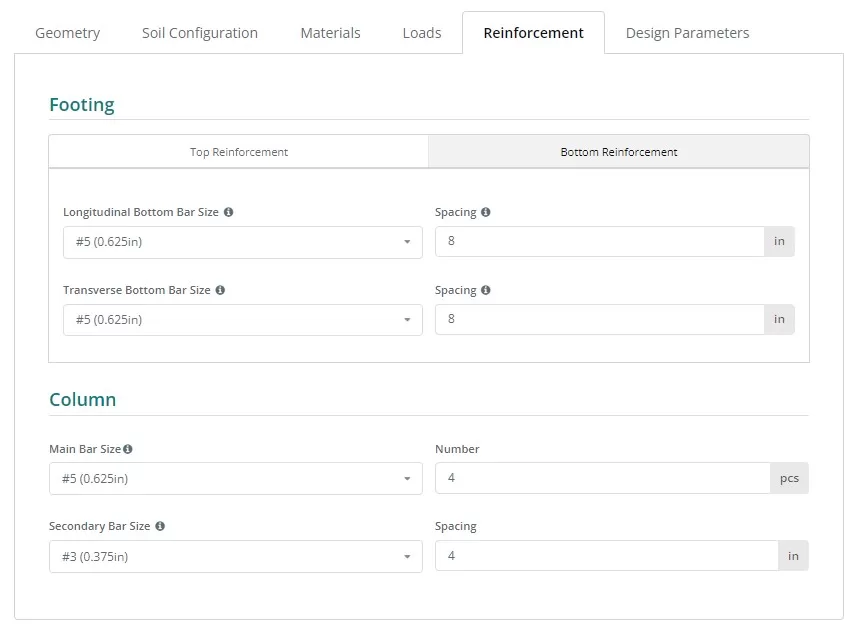Switch to Top Reinforcement section
Image resolution: width=855 pixels, height=635 pixels.
tap(239, 152)
